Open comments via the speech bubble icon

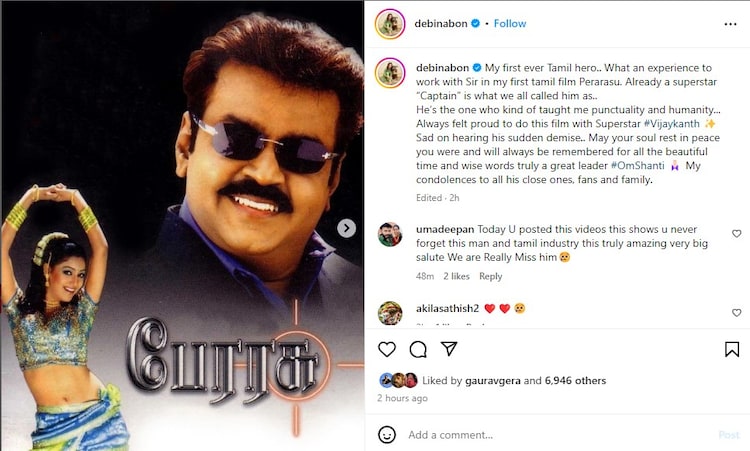pos(418,349)
